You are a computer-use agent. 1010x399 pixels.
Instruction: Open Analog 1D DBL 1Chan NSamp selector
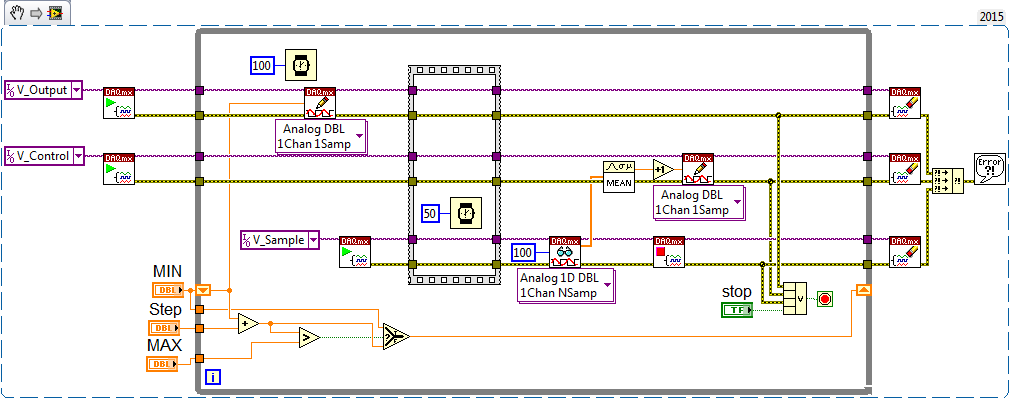coord(566,285)
